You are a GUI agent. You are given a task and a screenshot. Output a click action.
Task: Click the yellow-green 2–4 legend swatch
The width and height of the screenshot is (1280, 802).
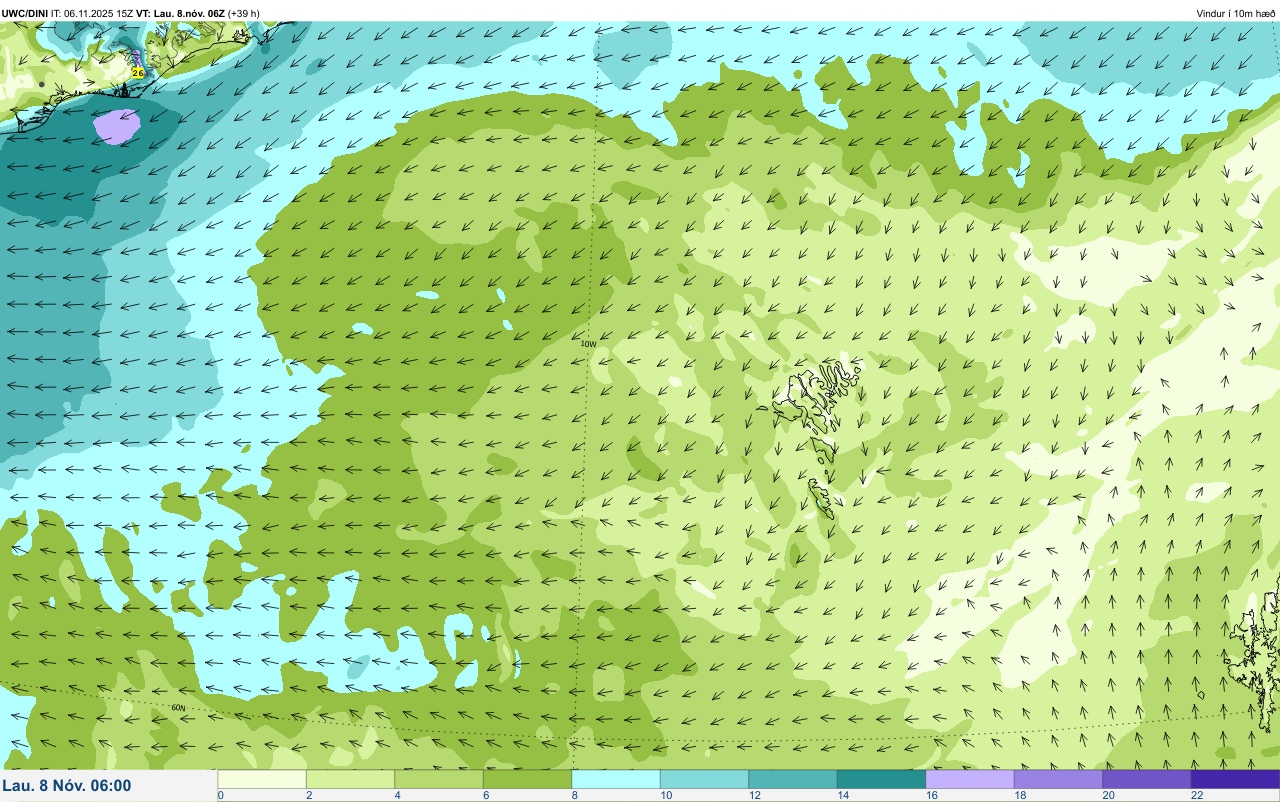tap(350, 779)
